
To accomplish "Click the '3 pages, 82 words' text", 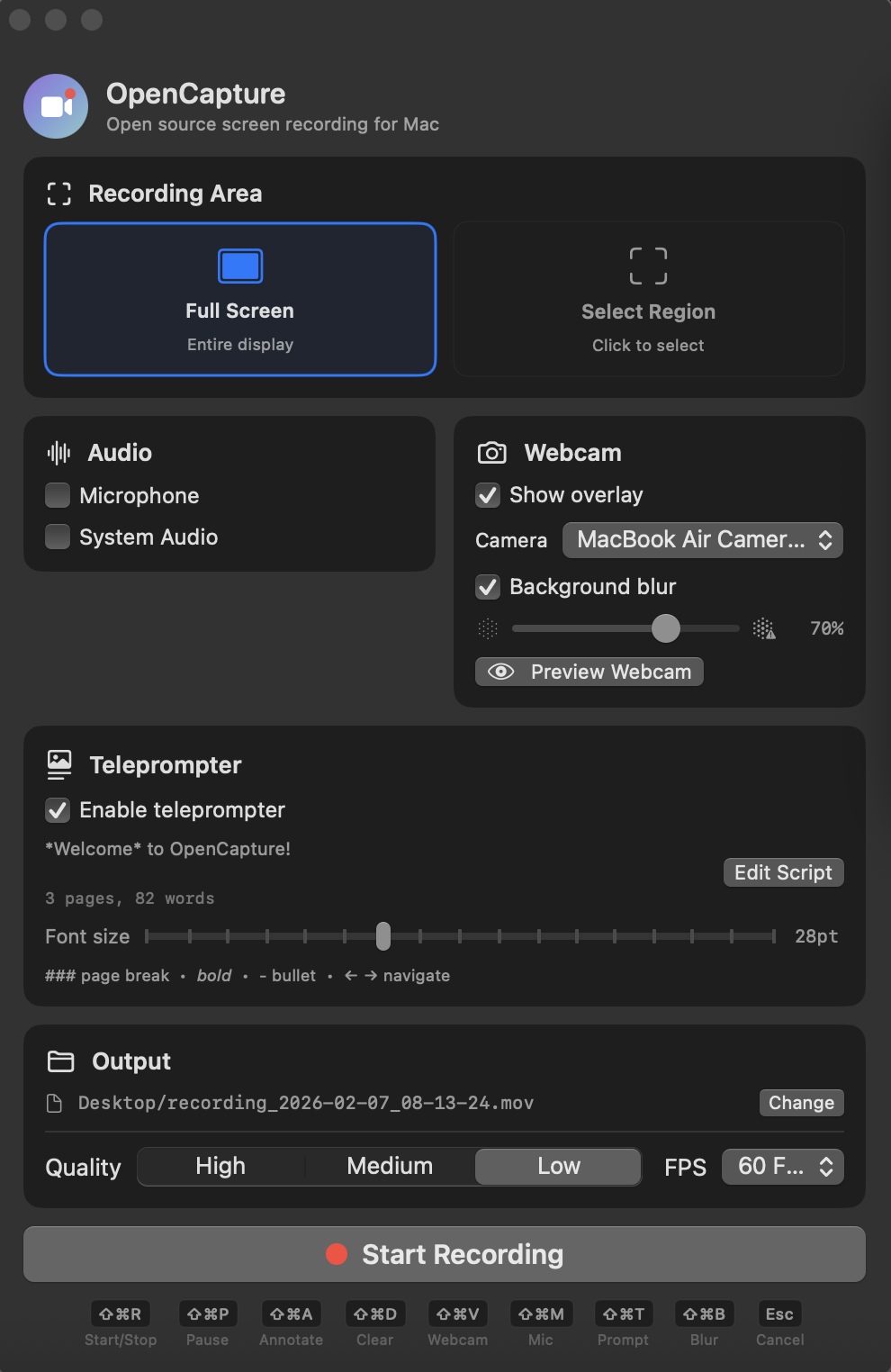I will 130,898.
